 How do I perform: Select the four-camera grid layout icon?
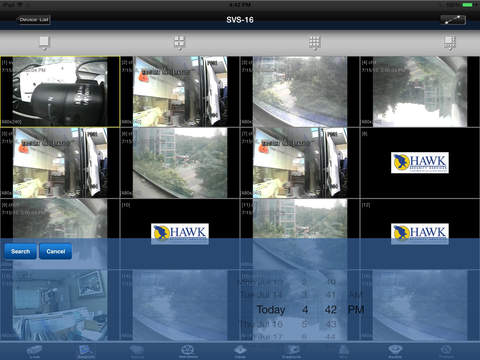coord(179,43)
